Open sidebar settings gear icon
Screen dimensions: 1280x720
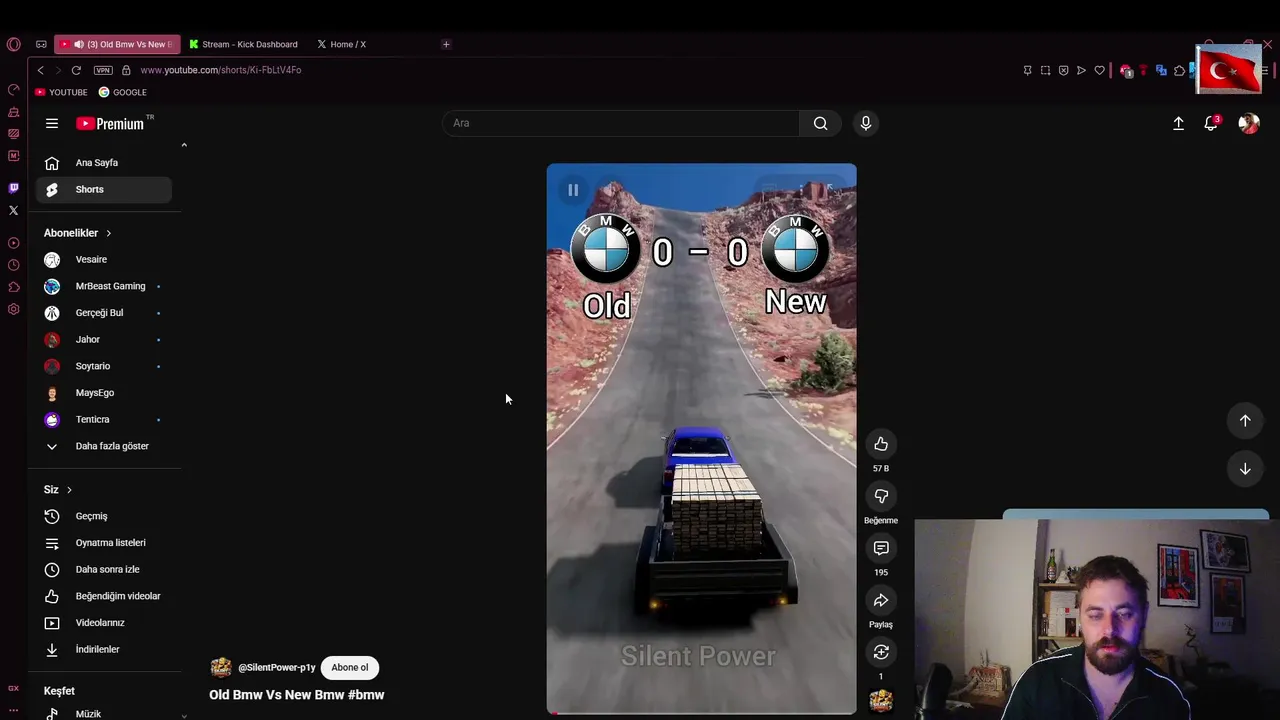tap(13, 309)
